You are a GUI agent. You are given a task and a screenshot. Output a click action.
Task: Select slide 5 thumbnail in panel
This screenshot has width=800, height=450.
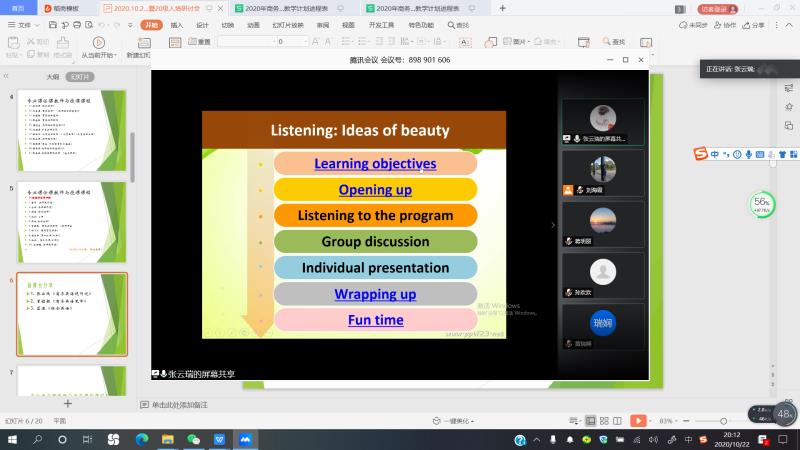click(x=72, y=222)
